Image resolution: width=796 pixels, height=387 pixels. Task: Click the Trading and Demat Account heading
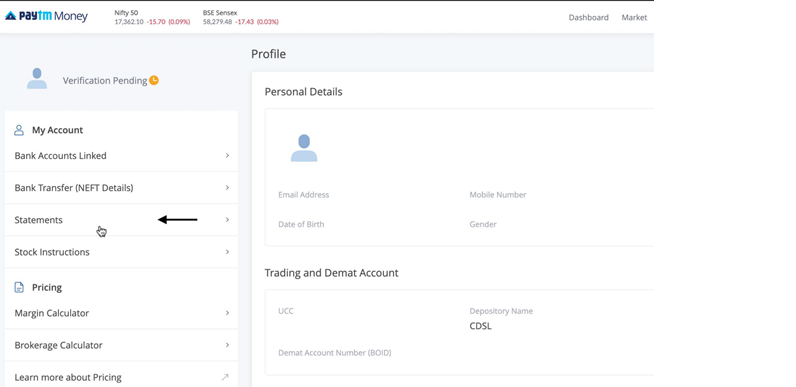pyautogui.click(x=331, y=273)
